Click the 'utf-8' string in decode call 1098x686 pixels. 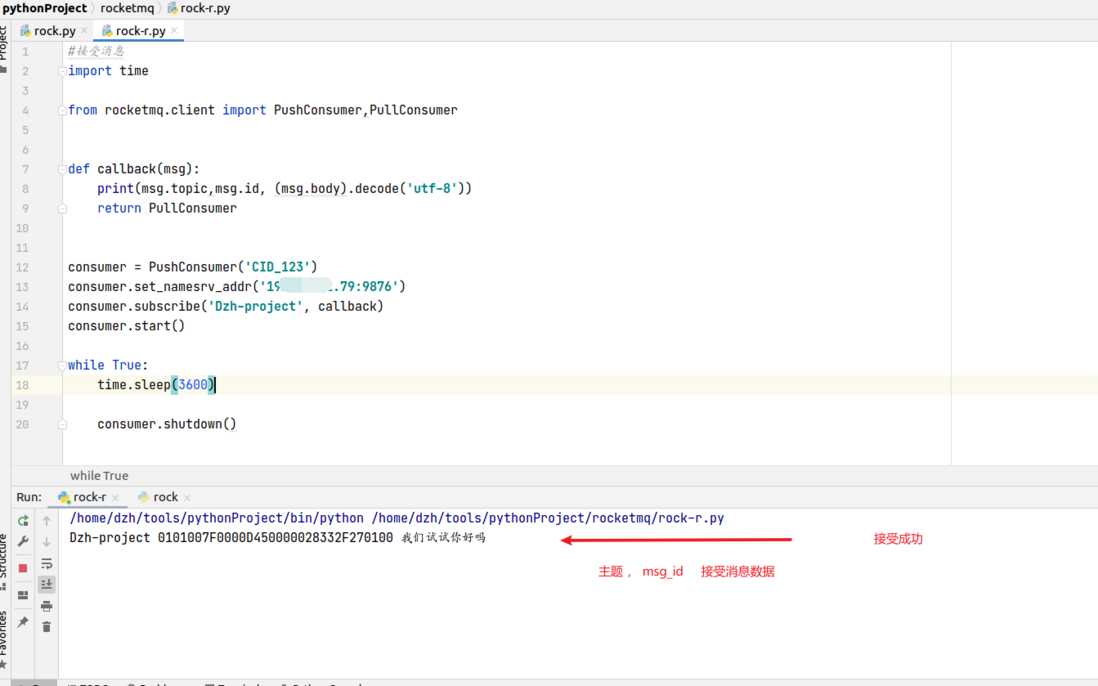[x=432, y=188]
